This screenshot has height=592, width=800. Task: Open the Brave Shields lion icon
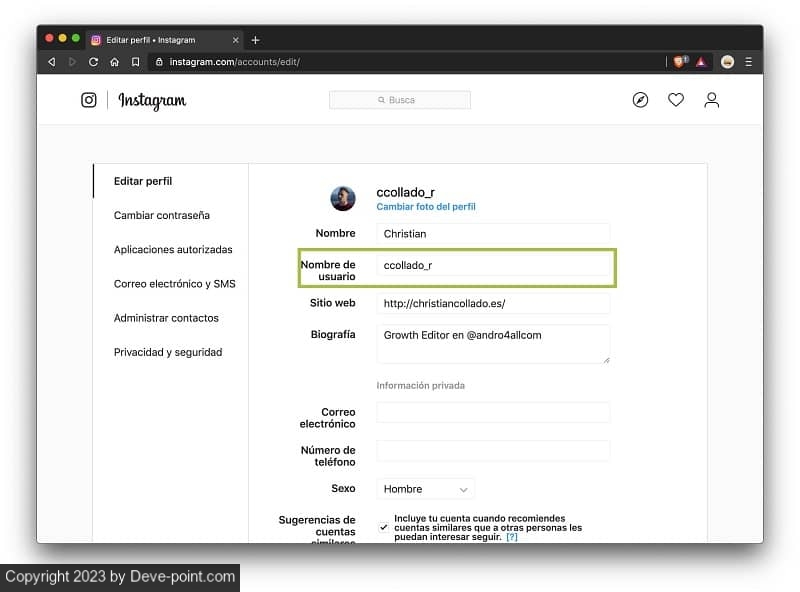(680, 61)
